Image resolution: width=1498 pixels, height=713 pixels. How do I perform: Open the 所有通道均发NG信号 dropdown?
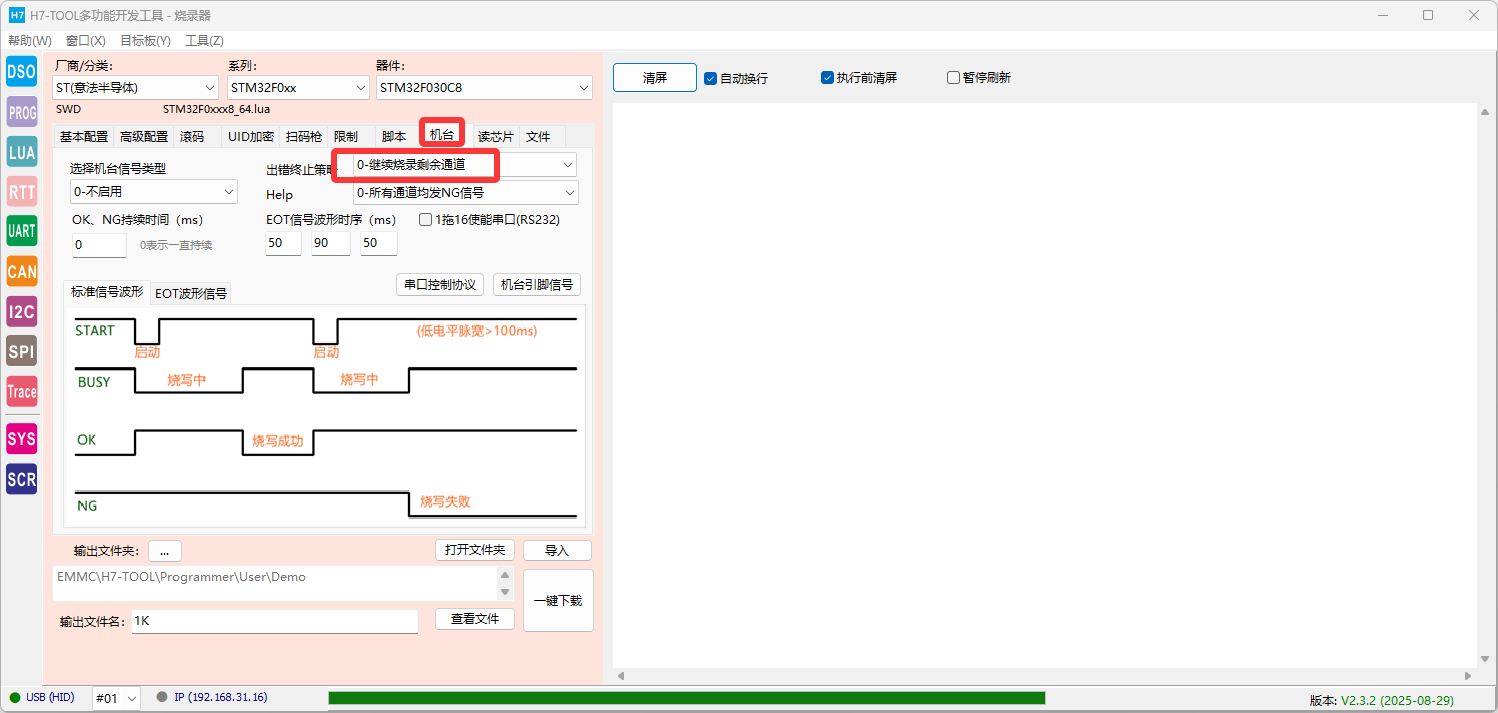466,192
